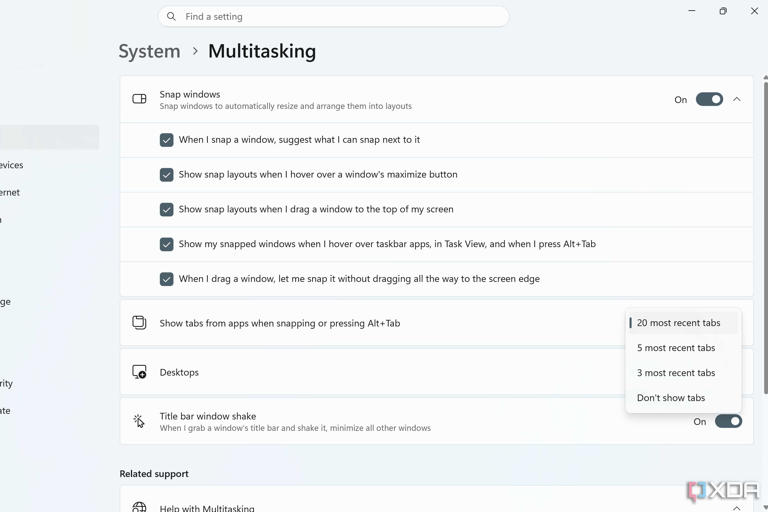The width and height of the screenshot is (768, 512).
Task: Collapse the Snap windows section chevron
Action: click(x=737, y=99)
